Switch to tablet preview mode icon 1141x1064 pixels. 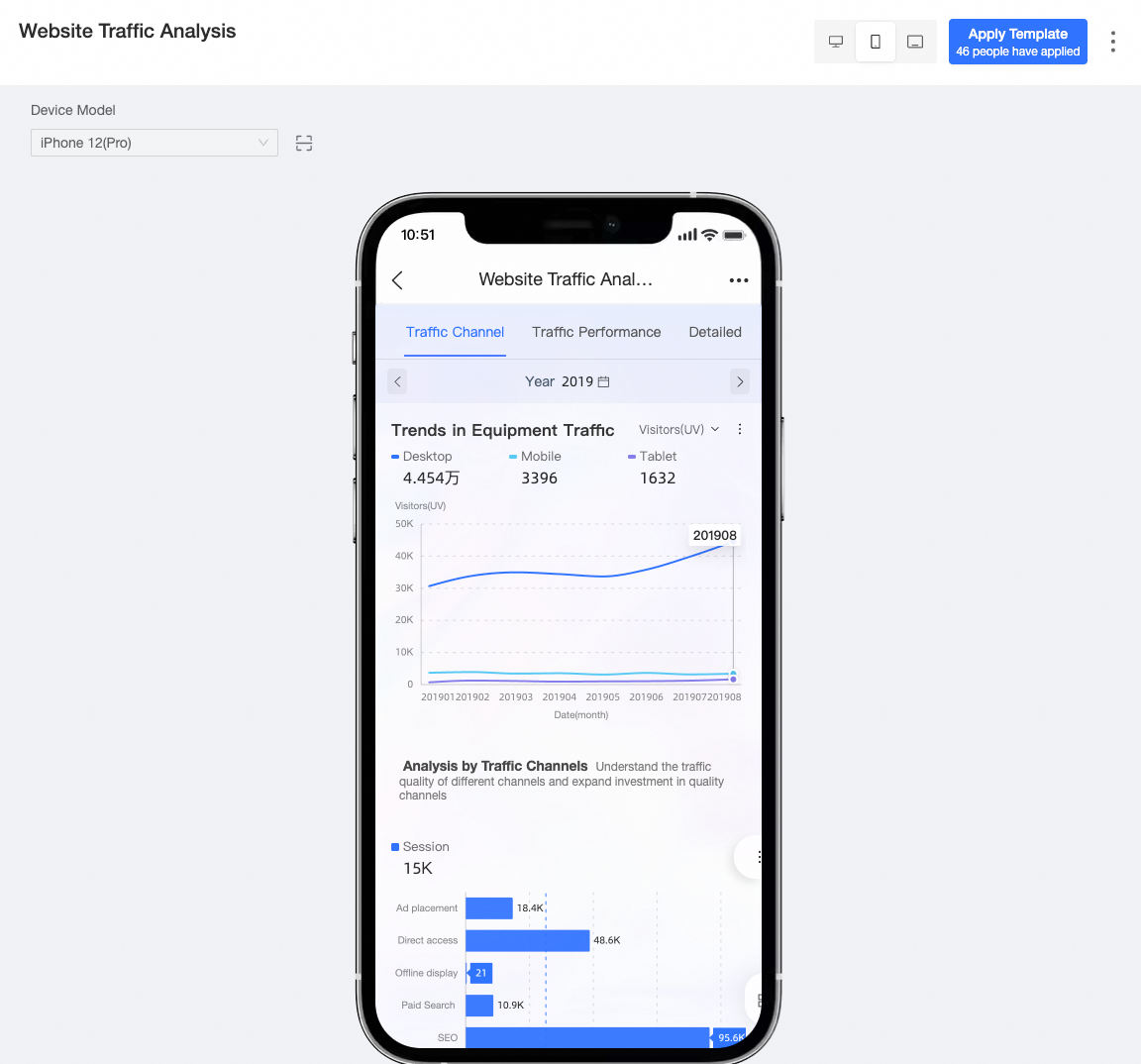click(915, 42)
